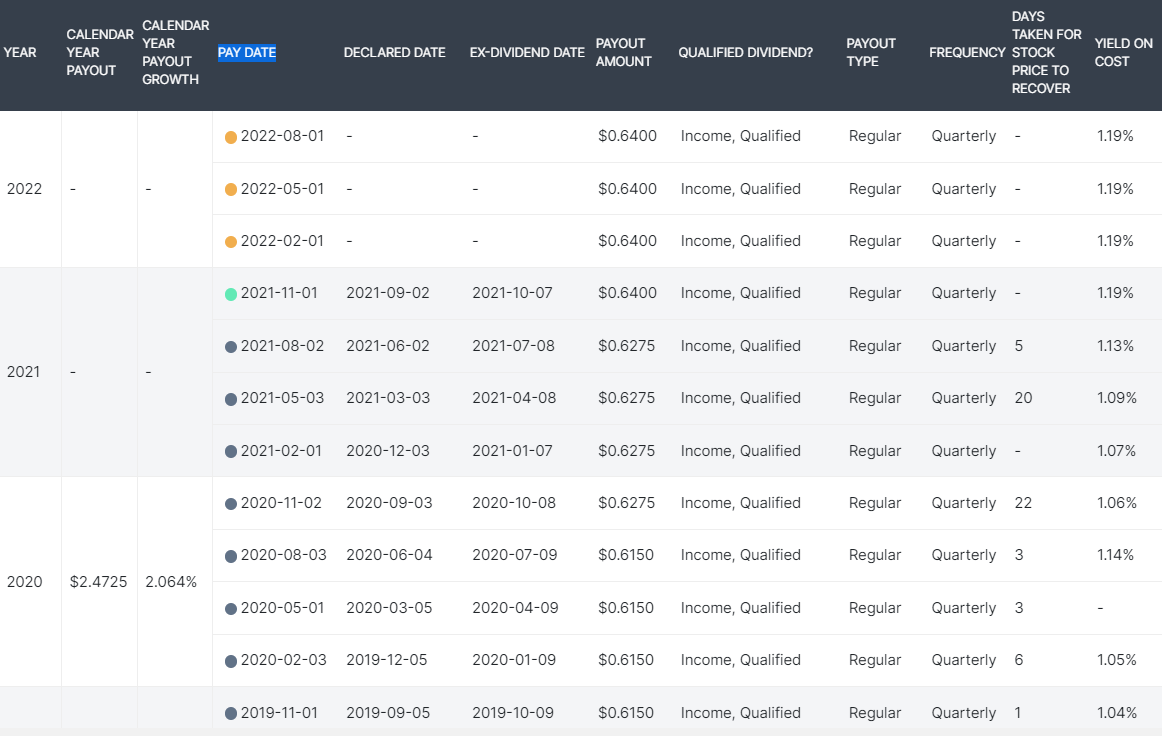Image resolution: width=1162 pixels, height=736 pixels.
Task: Select pay date 2022-08-01
Action: point(282,136)
